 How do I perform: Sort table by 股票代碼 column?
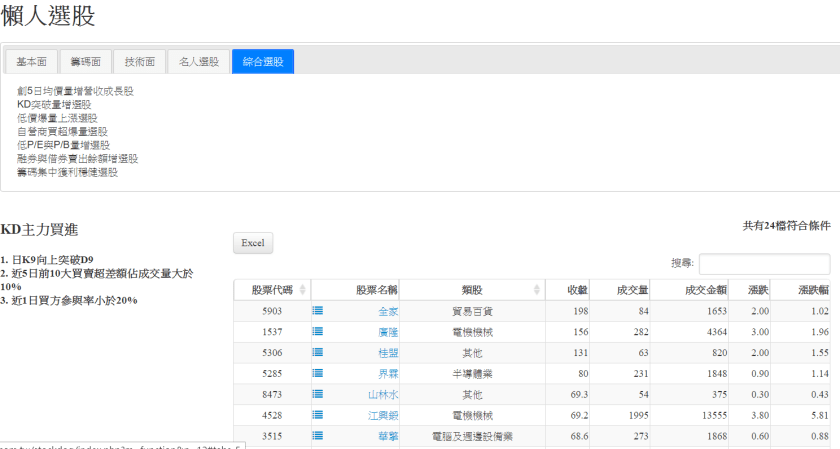click(271, 290)
